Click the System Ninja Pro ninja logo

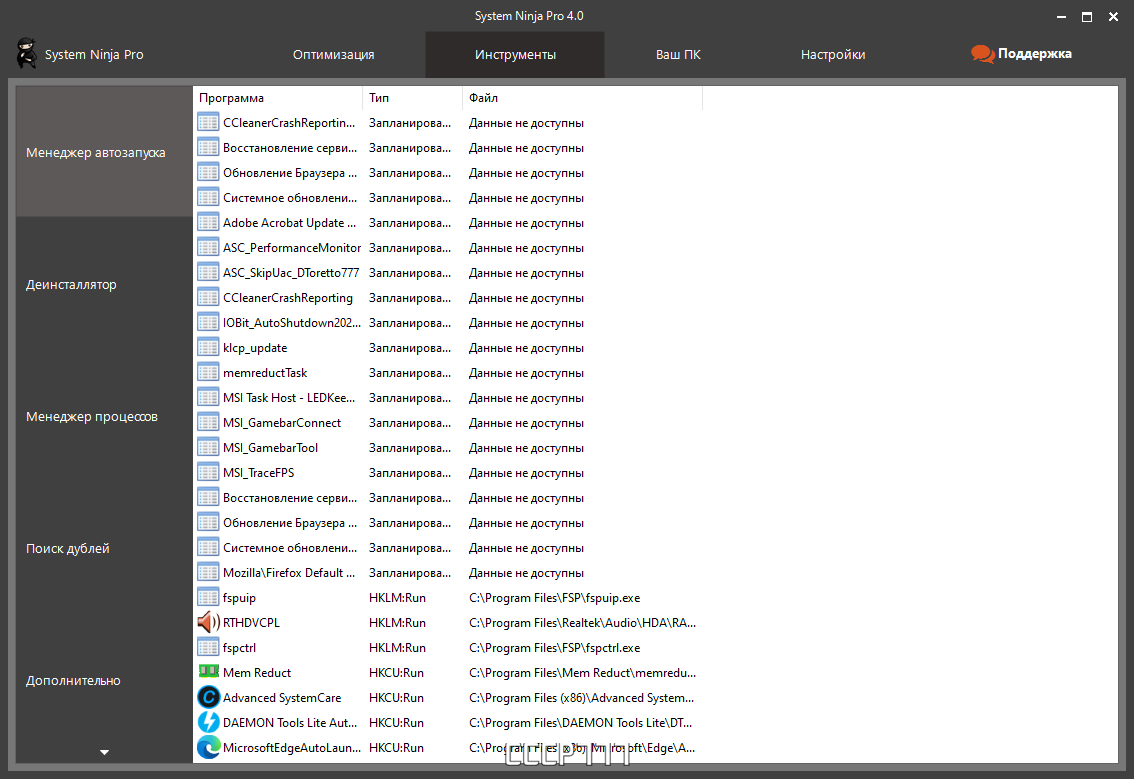[x=26, y=54]
